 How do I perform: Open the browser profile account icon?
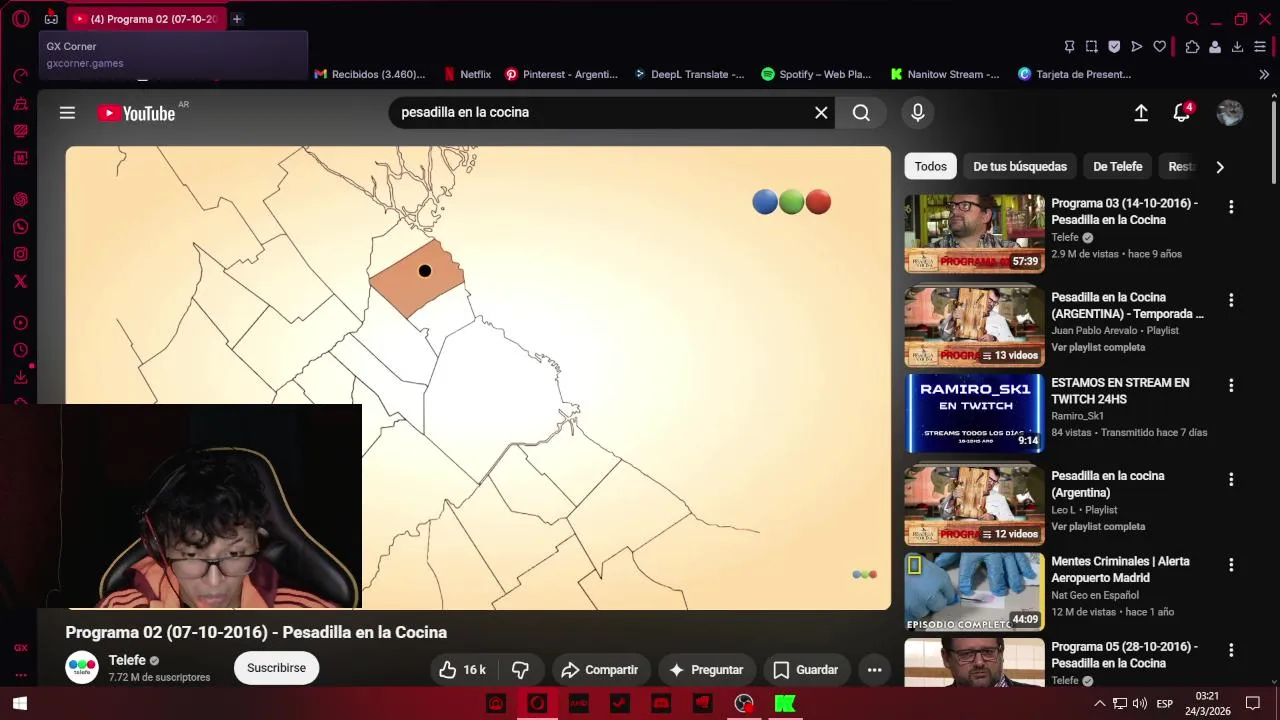[1215, 46]
